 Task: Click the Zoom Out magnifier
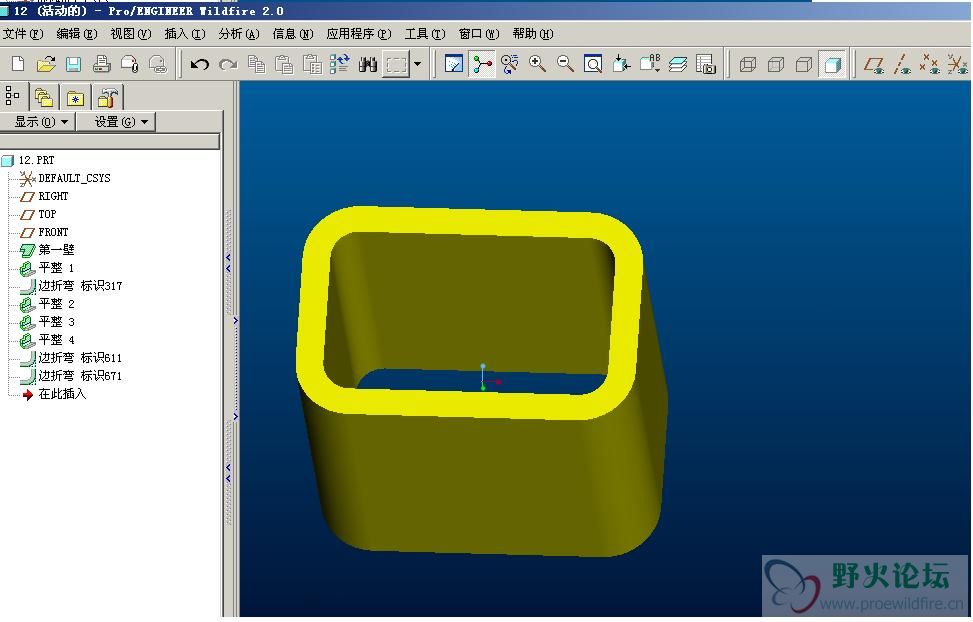[x=565, y=64]
